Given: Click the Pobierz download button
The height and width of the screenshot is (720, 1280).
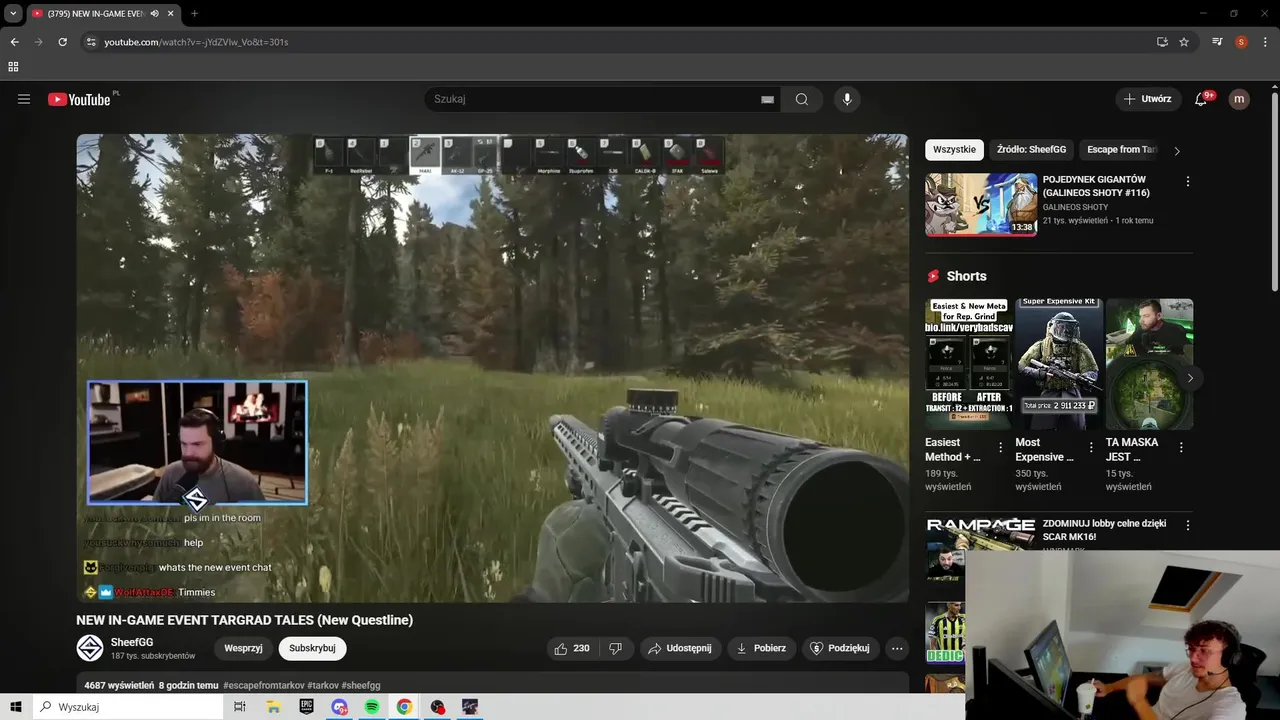Looking at the screenshot, I should [x=761, y=648].
